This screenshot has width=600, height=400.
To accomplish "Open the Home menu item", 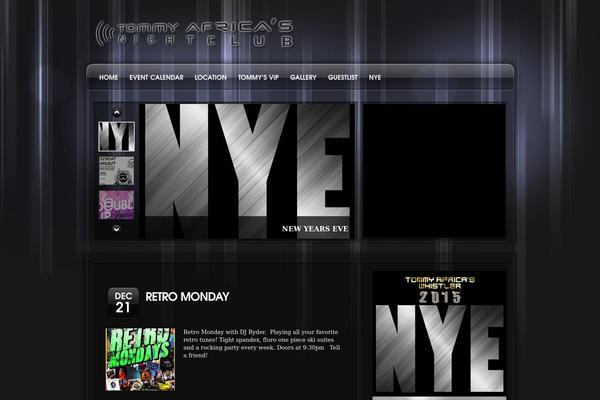I will tap(109, 77).
